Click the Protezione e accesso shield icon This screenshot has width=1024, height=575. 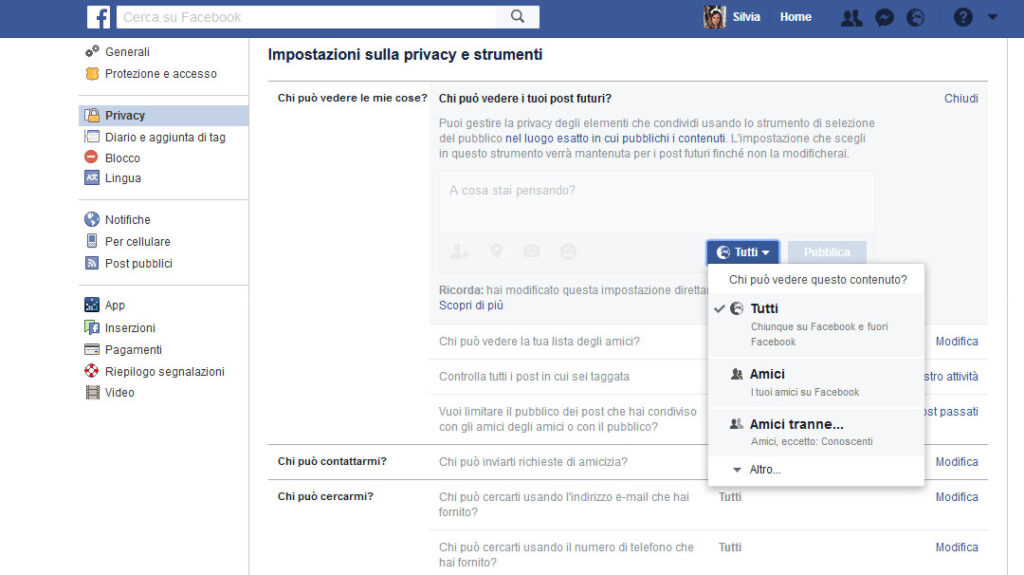[92, 74]
